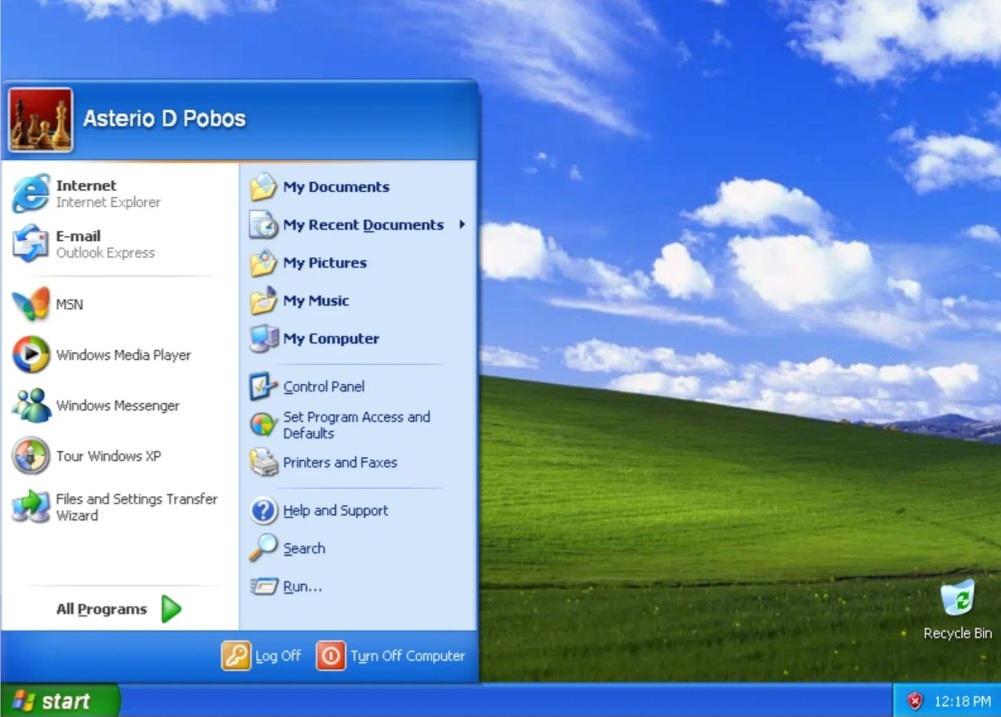Click the My Recent Documents icon

tap(263, 225)
